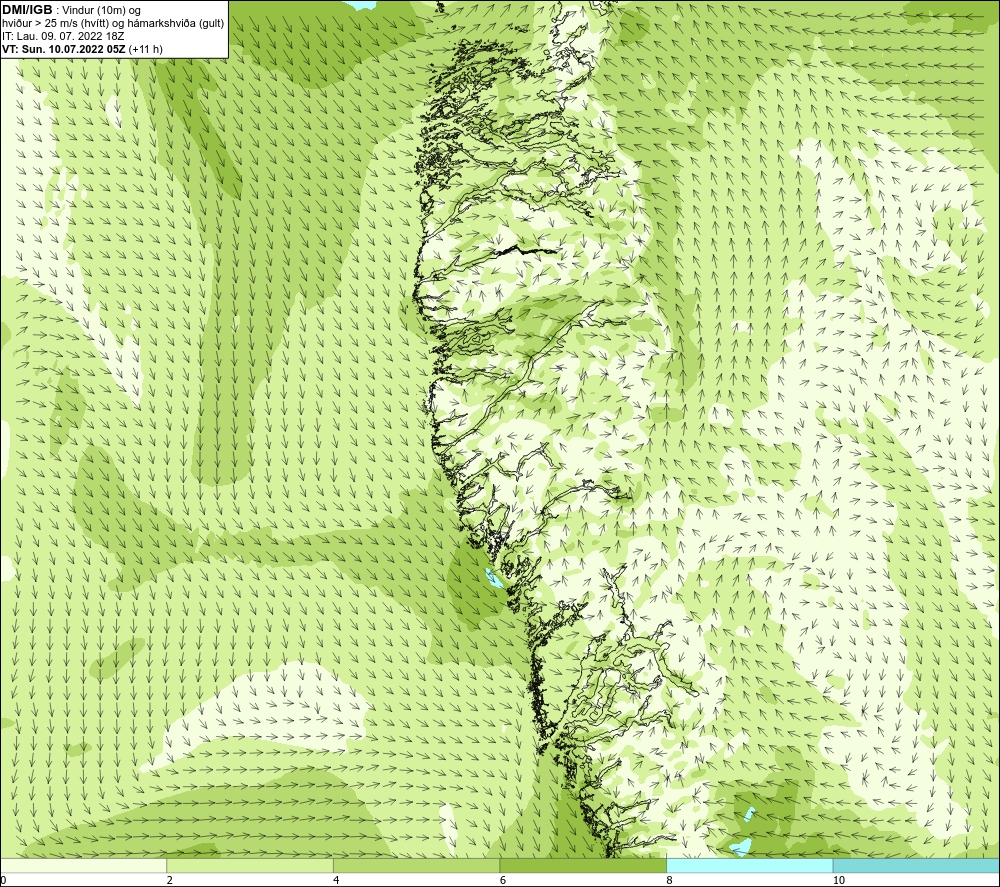Click the scale label '8'
Screen dimensions: 1000x887
click(669, 881)
